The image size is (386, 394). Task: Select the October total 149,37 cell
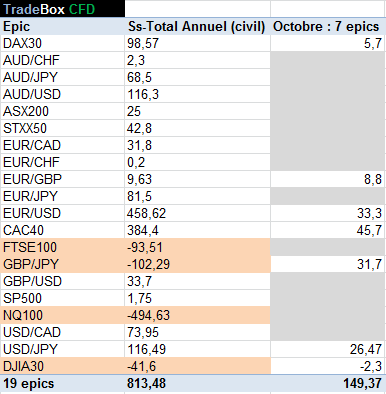(x=327, y=383)
